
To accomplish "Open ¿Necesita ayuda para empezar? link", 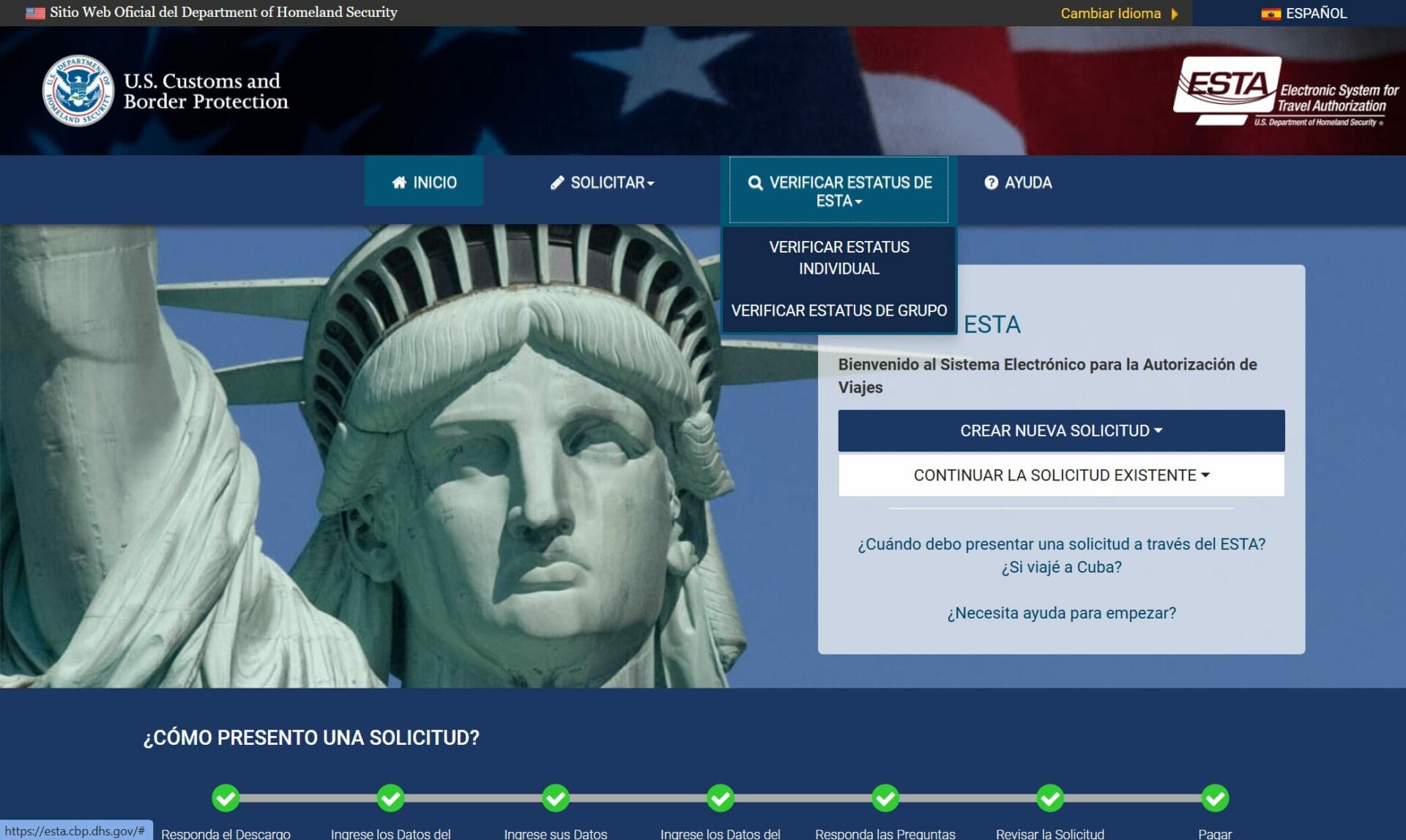I will [x=1061, y=613].
